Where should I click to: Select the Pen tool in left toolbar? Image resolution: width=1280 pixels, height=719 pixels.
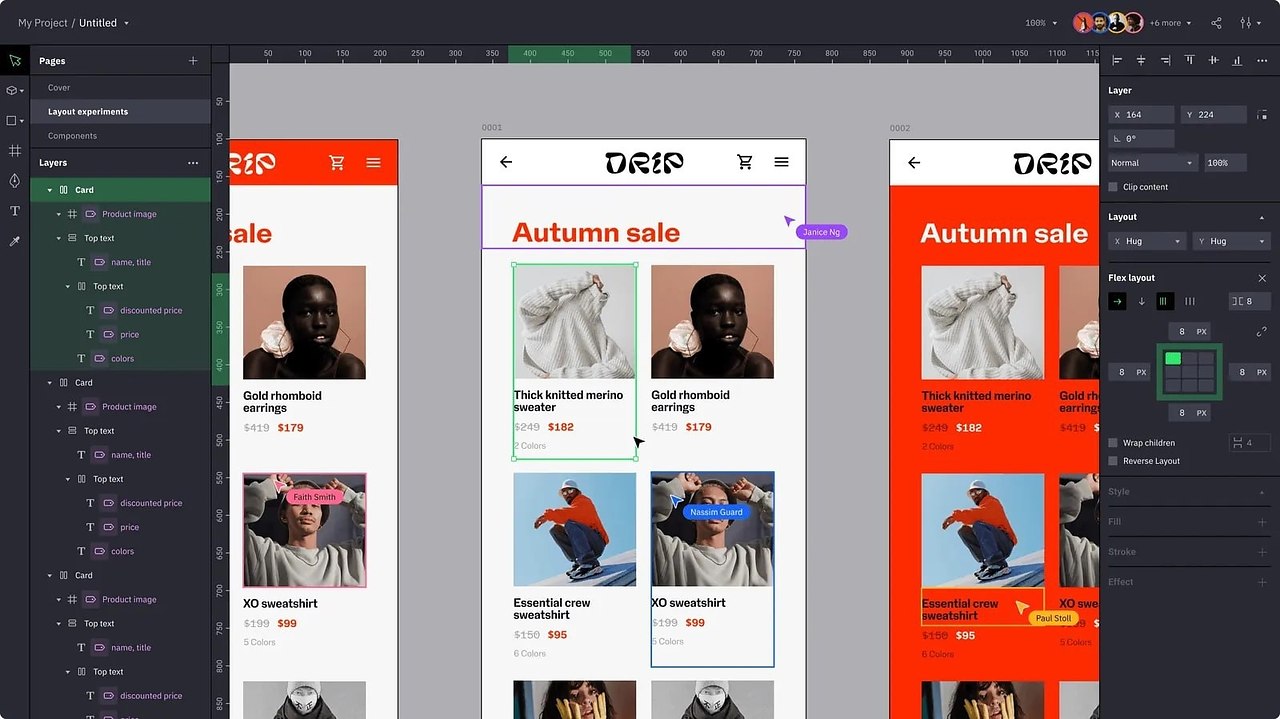coord(14,181)
